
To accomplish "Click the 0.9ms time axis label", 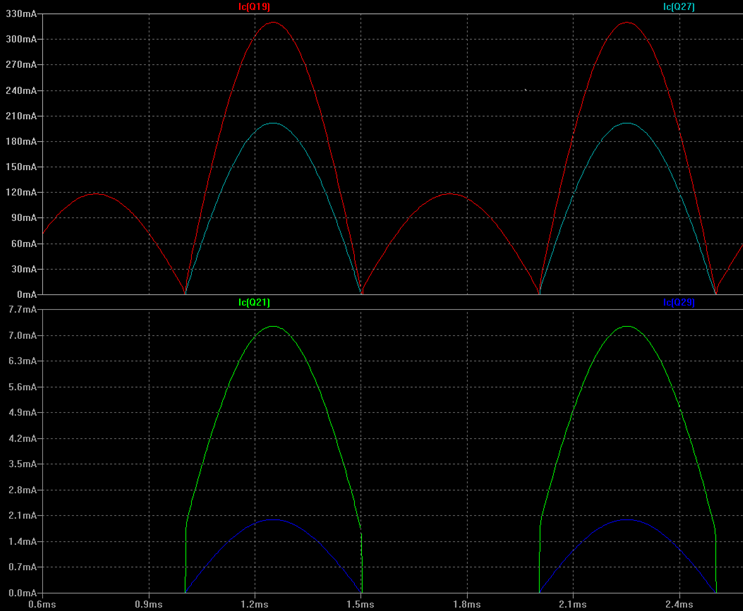I will (149, 604).
